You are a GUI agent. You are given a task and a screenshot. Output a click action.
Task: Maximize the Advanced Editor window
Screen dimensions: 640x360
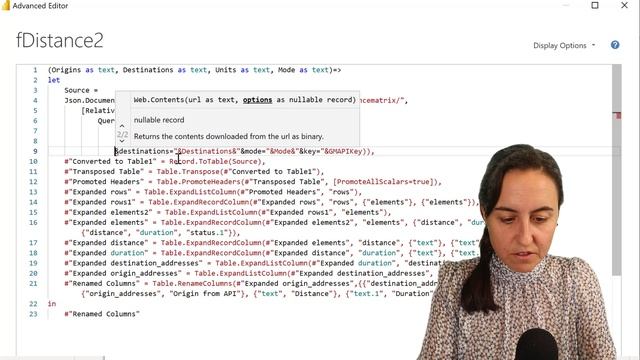coord(595,5)
